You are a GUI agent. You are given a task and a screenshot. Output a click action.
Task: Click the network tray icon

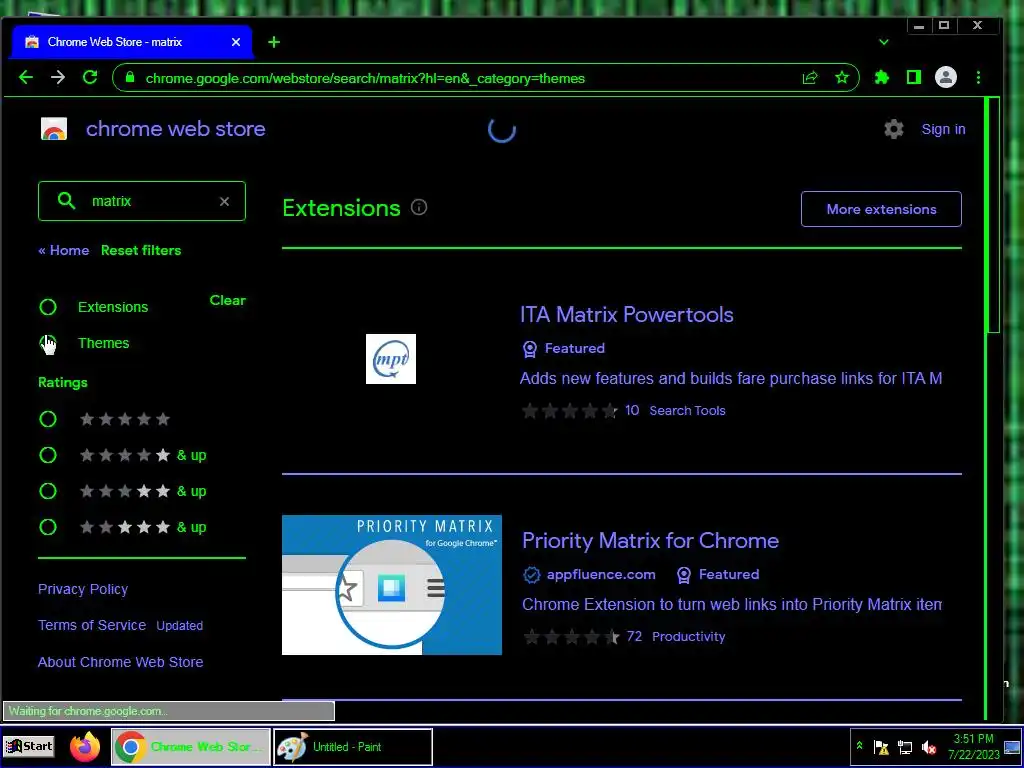pos(904,747)
